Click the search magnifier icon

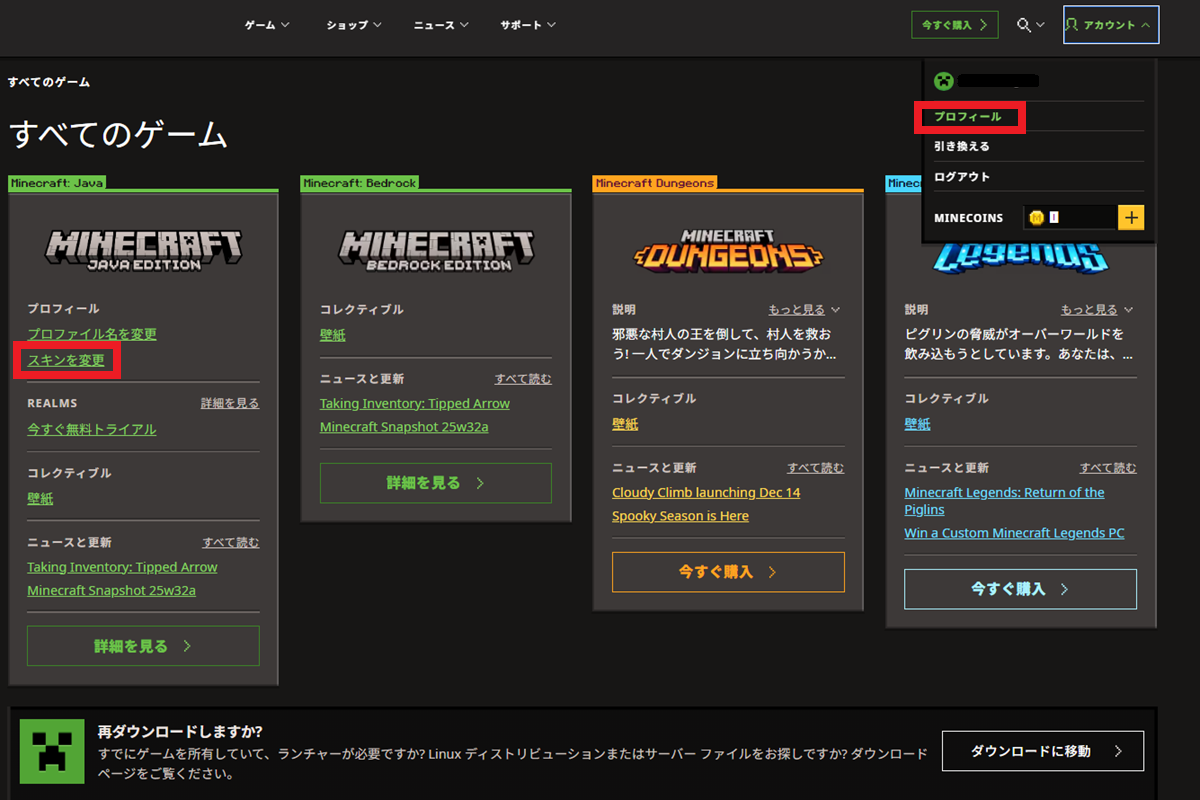pos(1024,25)
